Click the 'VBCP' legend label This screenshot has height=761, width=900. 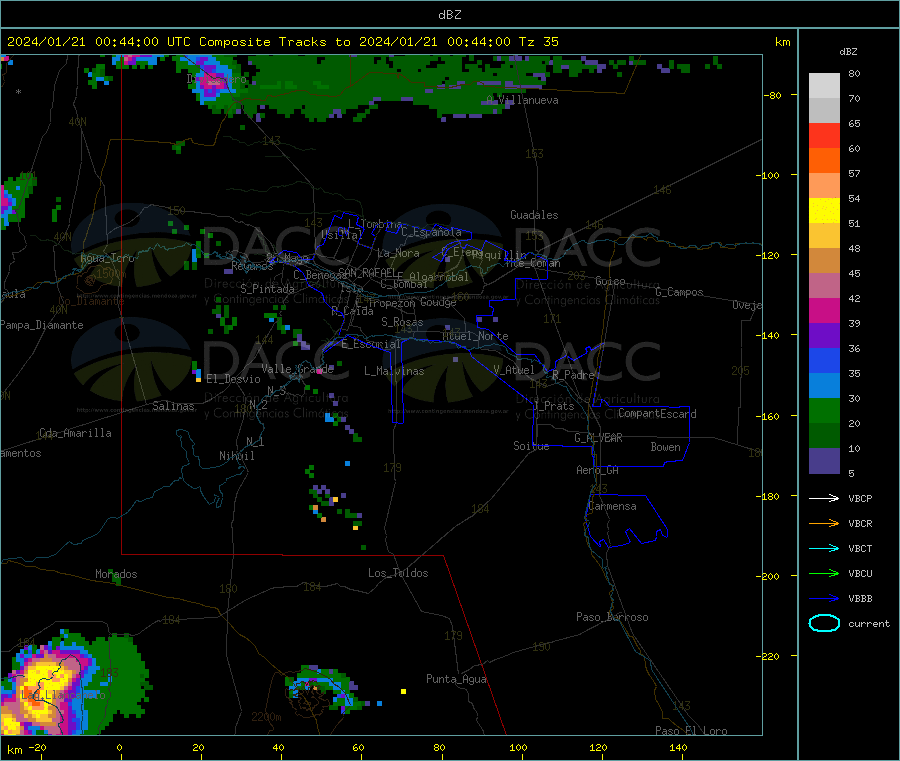860,499
